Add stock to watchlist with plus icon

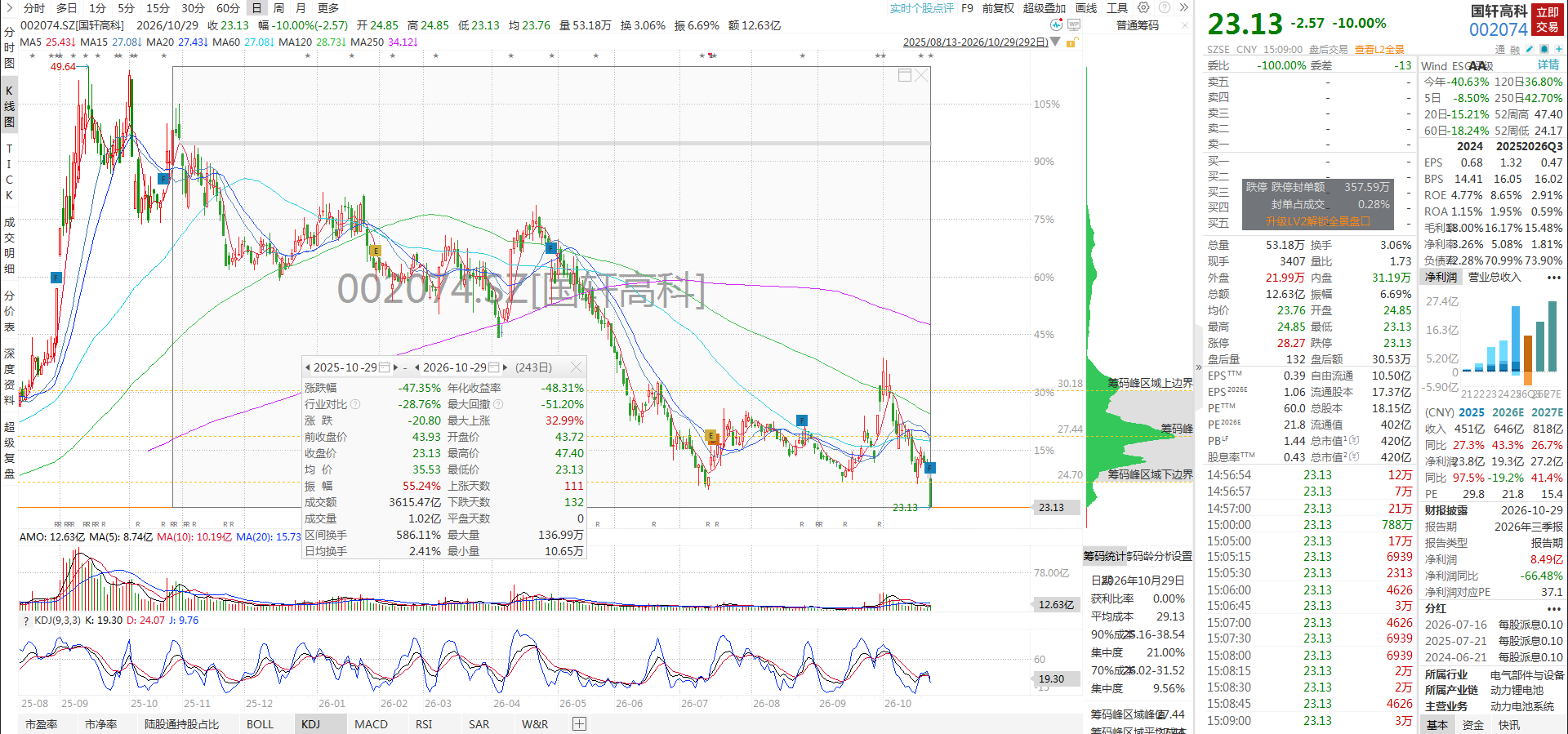click(x=1559, y=49)
